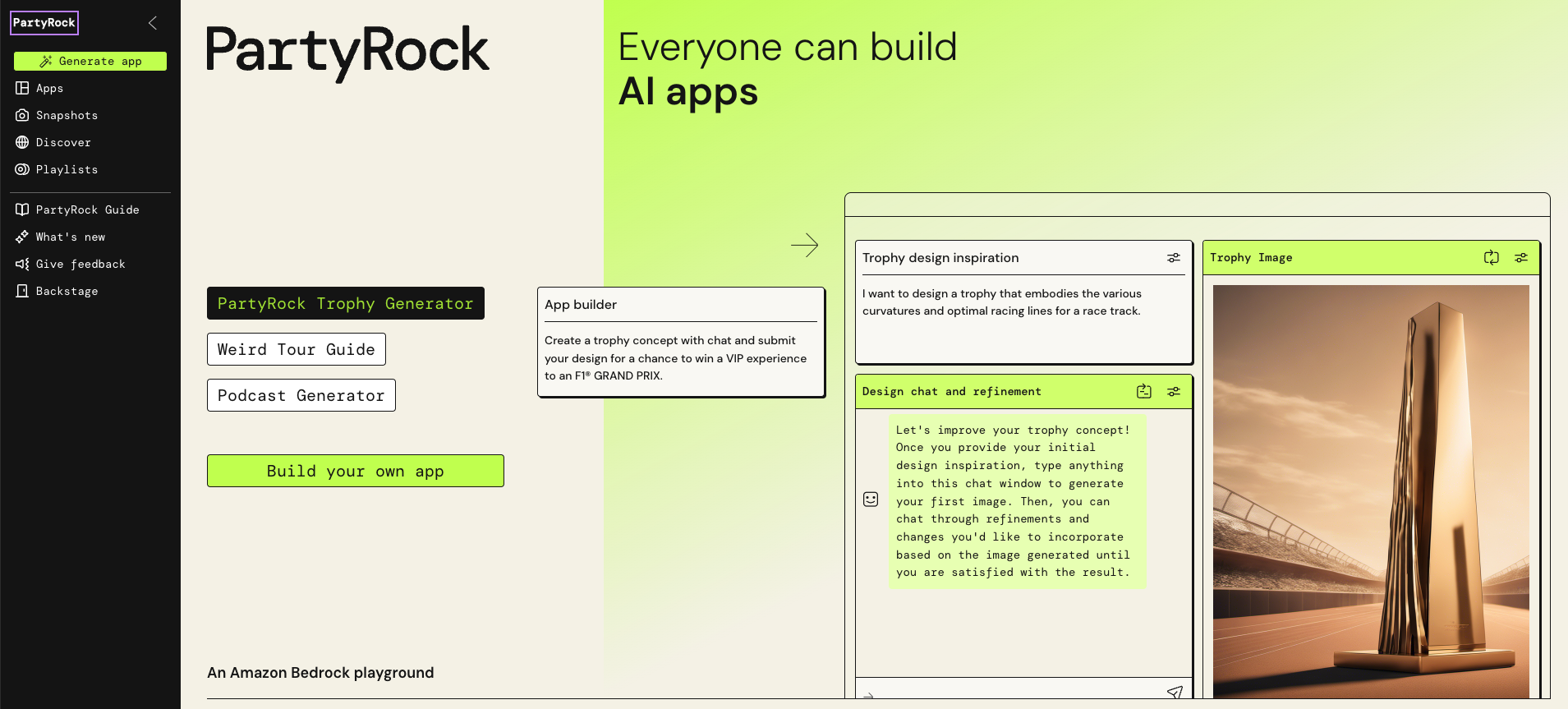Click the Trophy design inspiration text field

[1023, 320]
